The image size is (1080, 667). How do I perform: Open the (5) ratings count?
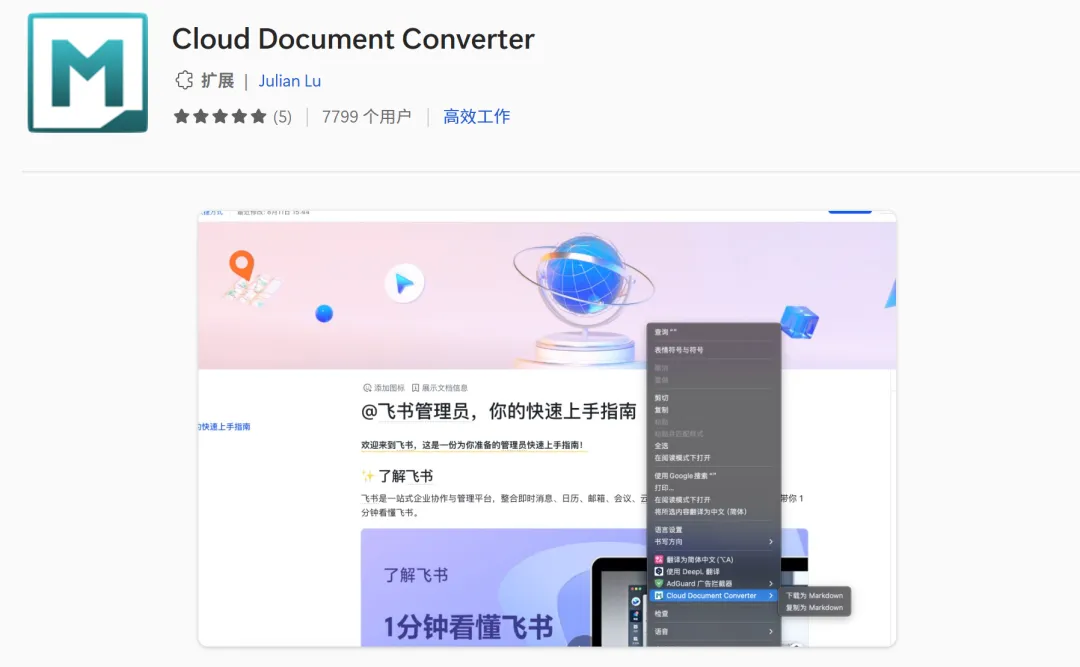(x=282, y=116)
